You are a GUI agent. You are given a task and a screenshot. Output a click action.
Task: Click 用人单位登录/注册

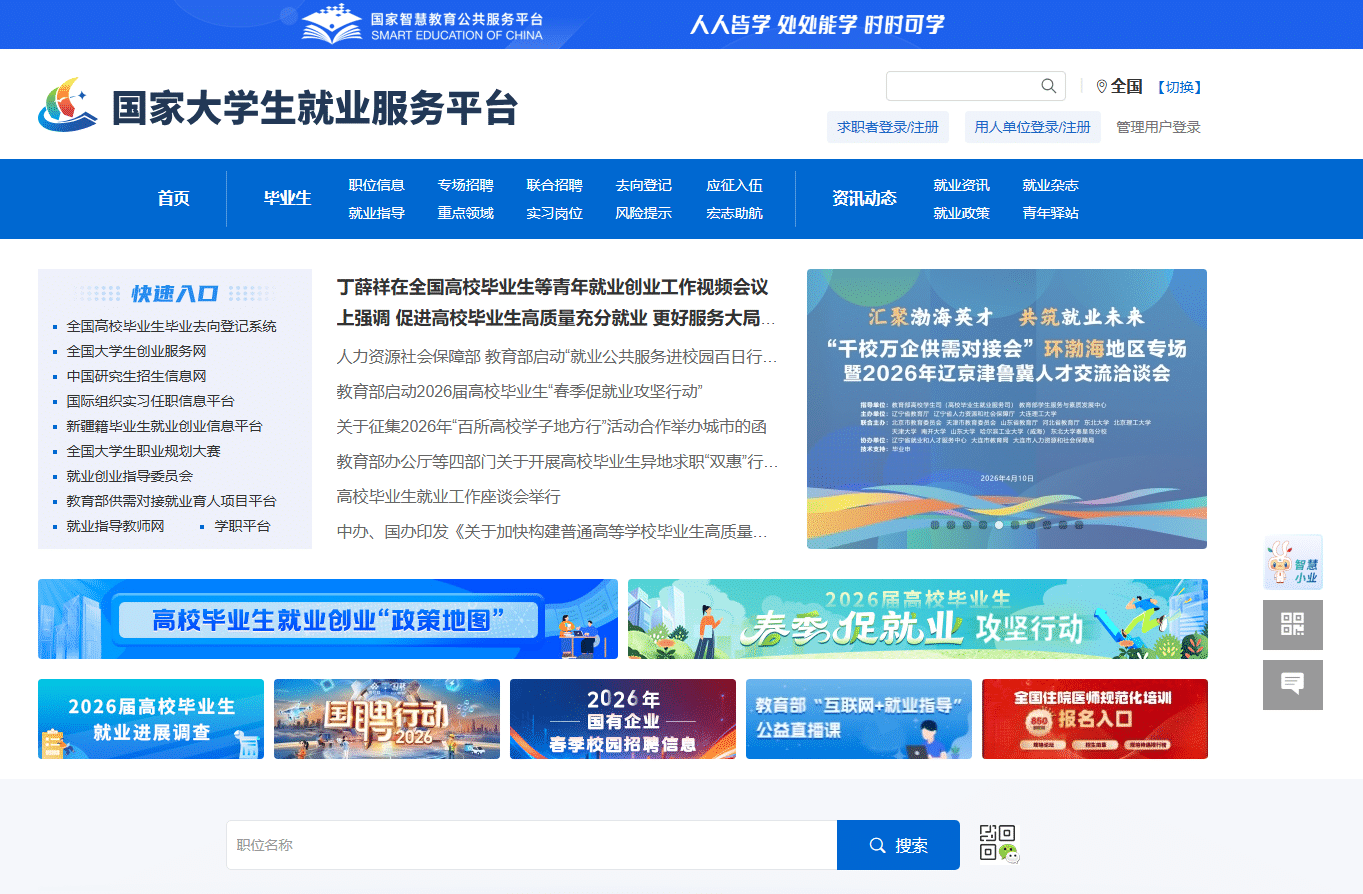click(1032, 126)
